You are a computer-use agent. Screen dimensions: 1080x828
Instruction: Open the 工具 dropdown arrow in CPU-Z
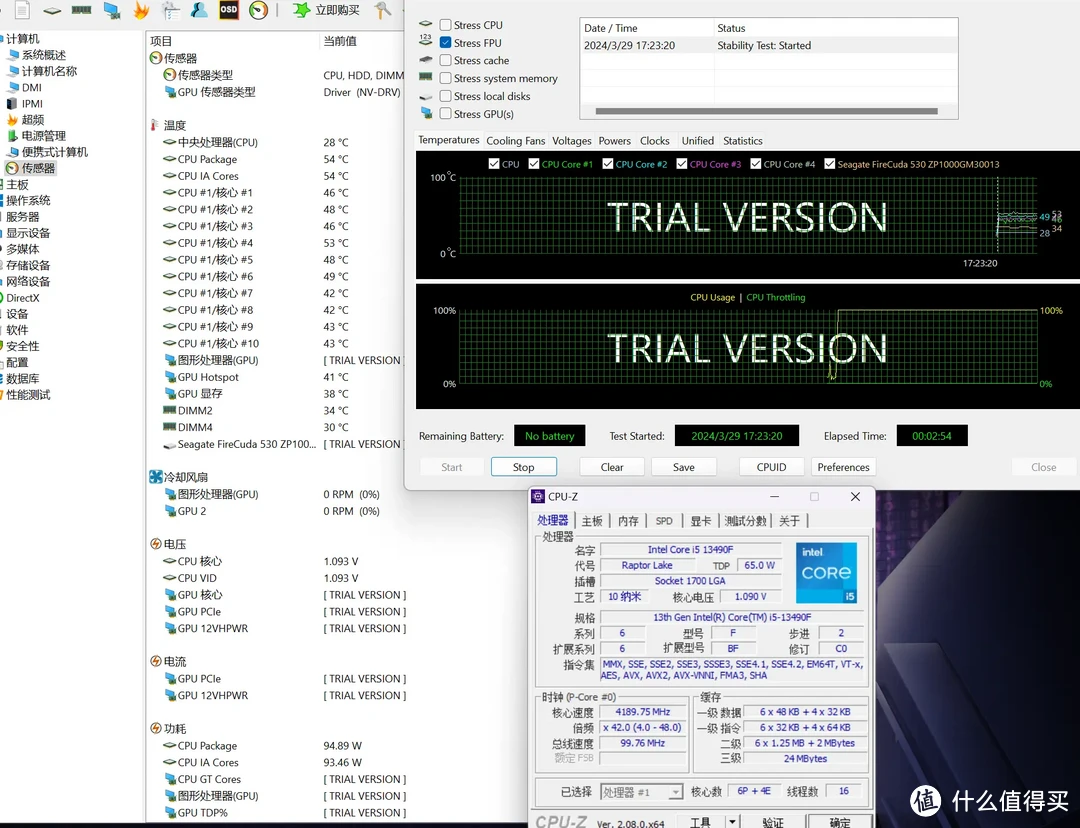coord(732,822)
